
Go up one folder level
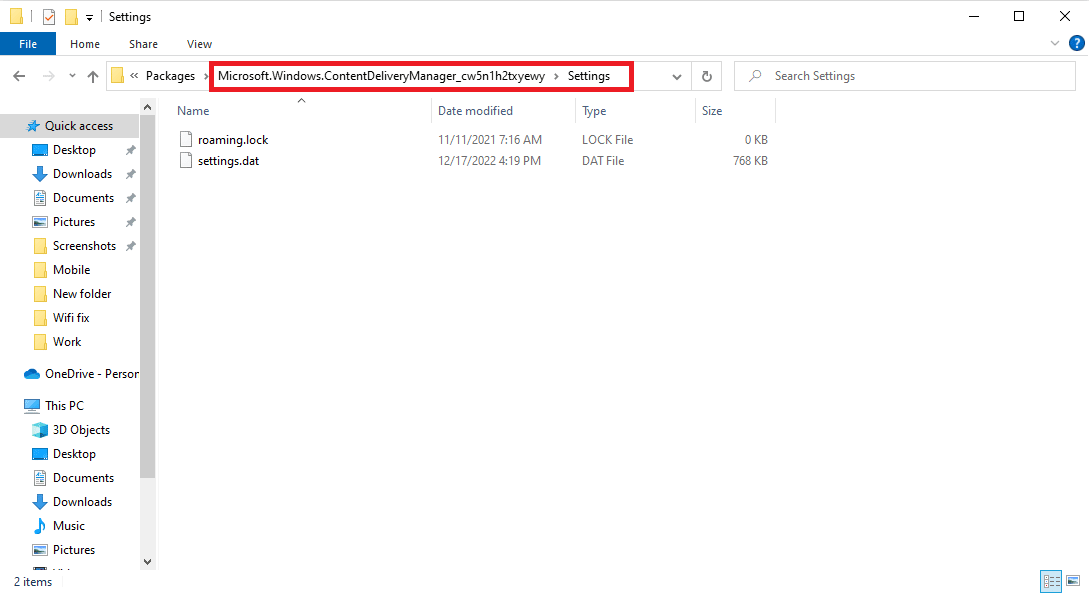pyautogui.click(x=92, y=76)
